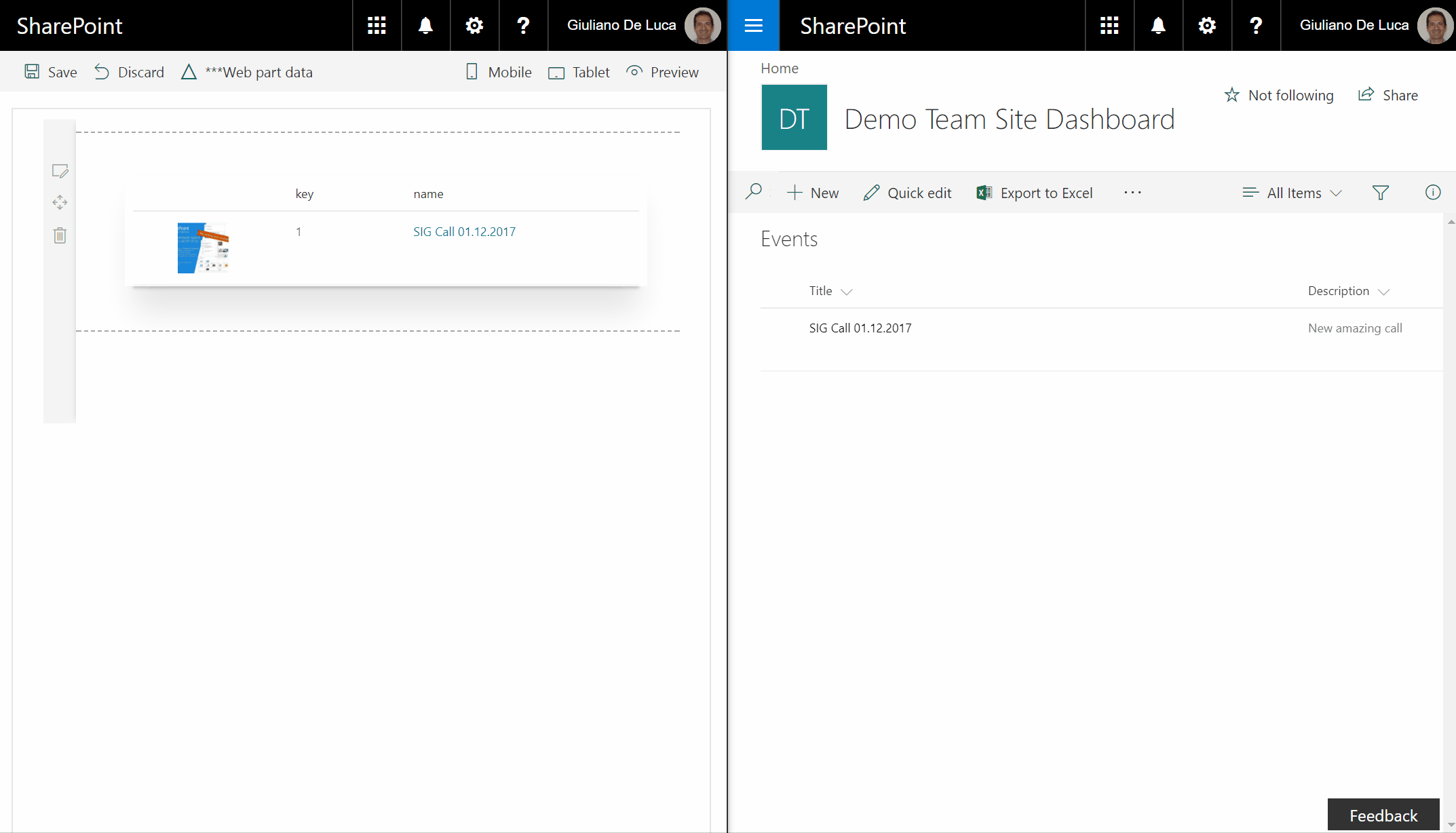
Task: Switch to Mobile preview mode
Action: (x=499, y=72)
